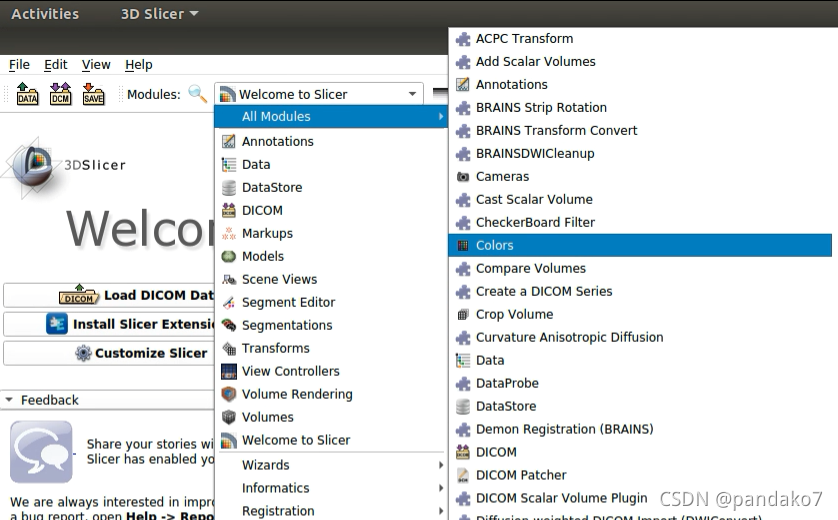Click the Load DICOM (DCM) toolbar icon
The image size is (838, 520).
(60, 94)
